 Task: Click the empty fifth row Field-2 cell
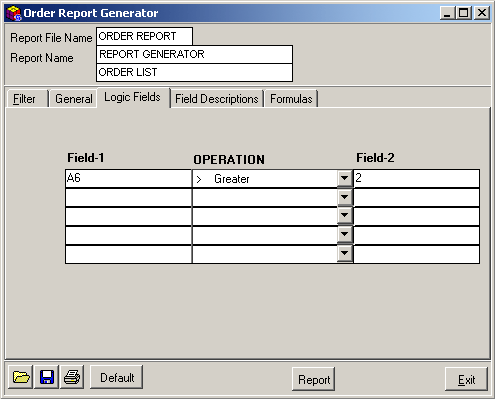417,254
